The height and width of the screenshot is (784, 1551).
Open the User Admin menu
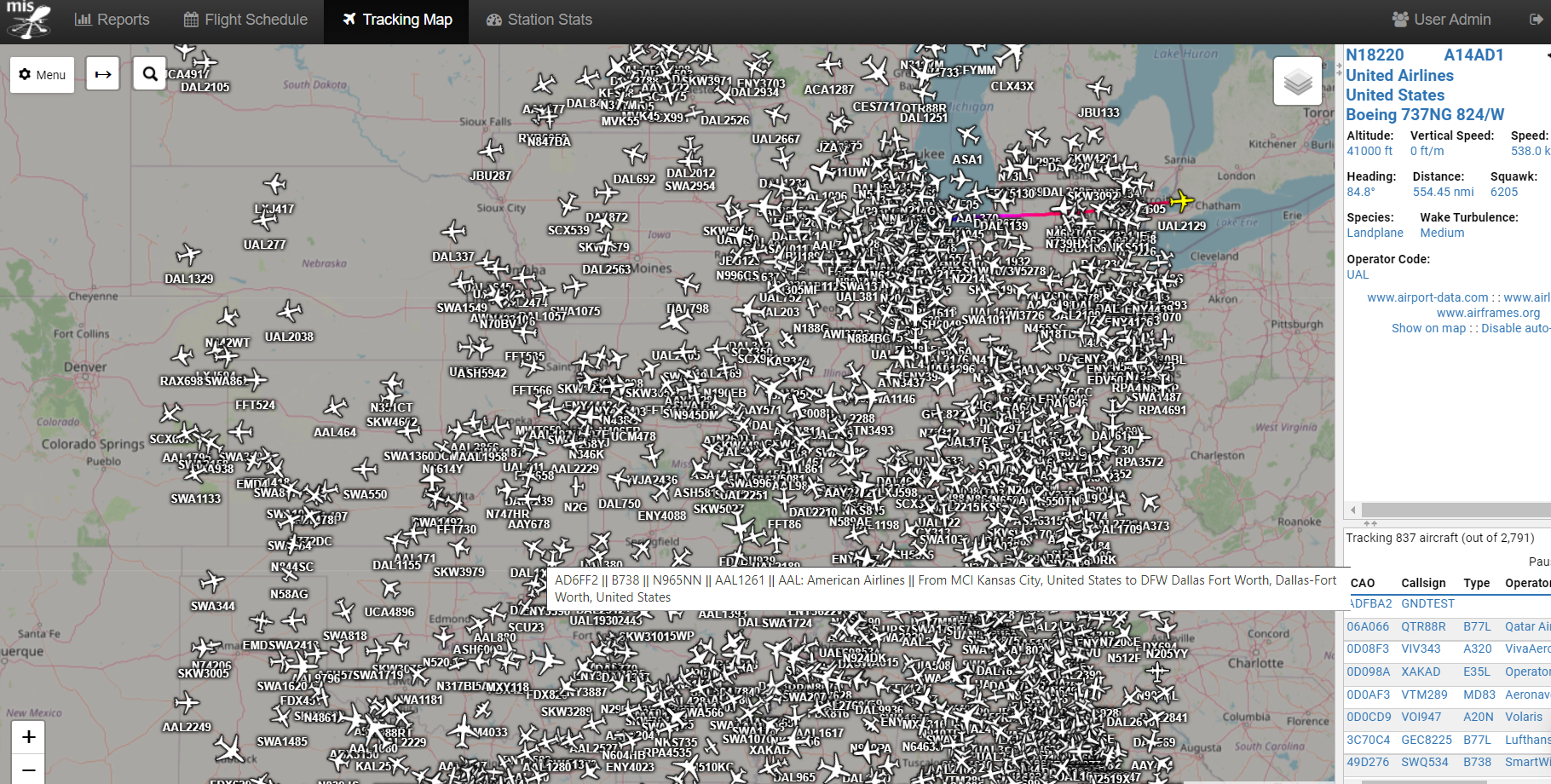[x=1441, y=20]
